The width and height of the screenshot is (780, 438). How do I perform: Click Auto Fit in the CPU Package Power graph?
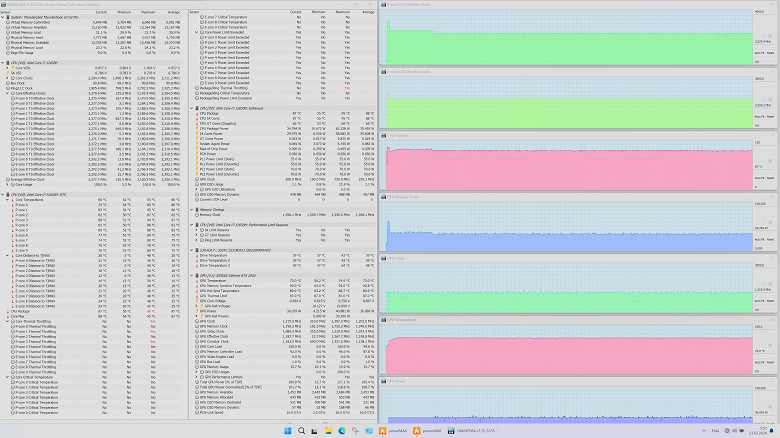pos(759,239)
